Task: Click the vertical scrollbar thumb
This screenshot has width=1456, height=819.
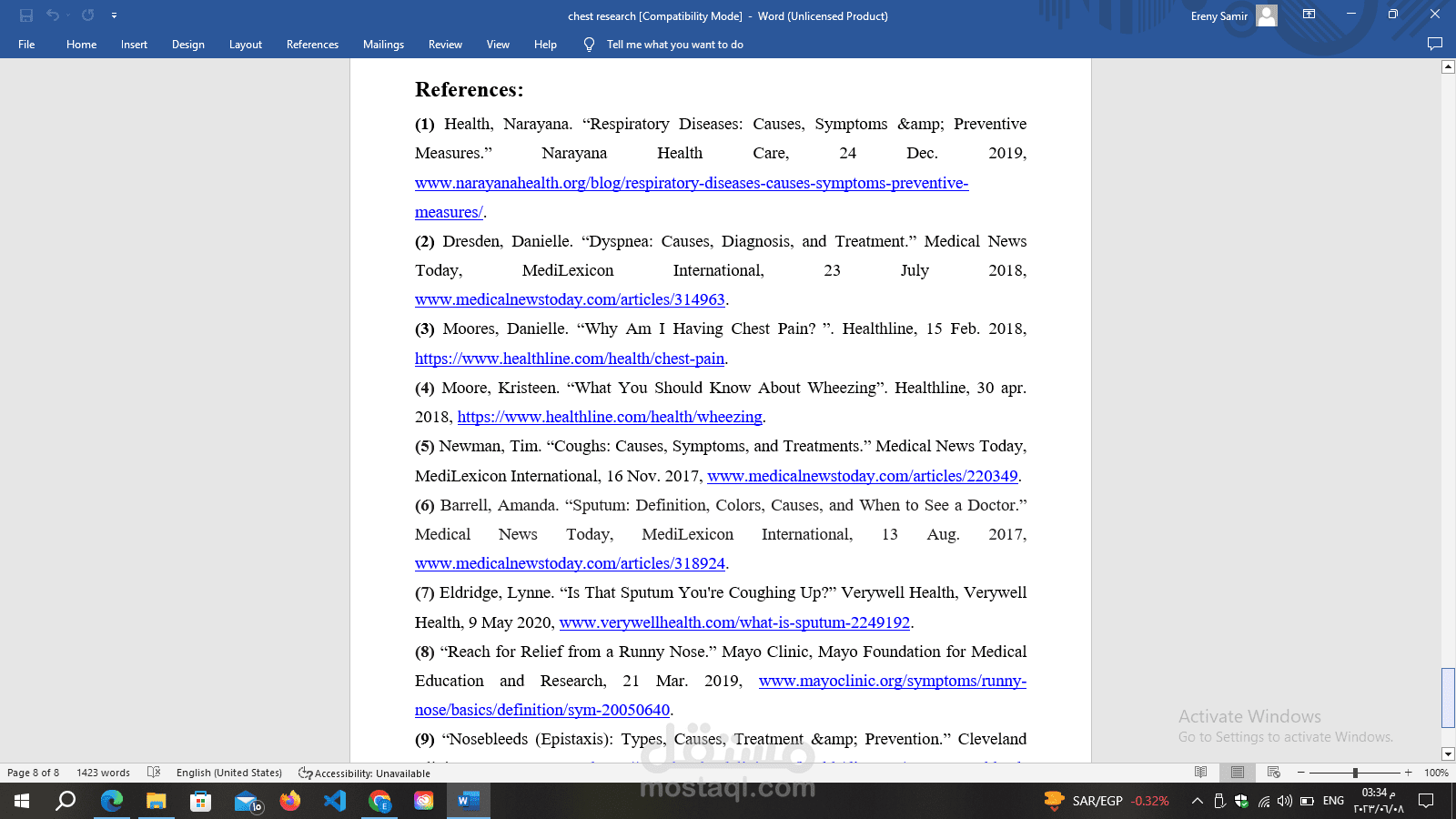Action: [1448, 698]
